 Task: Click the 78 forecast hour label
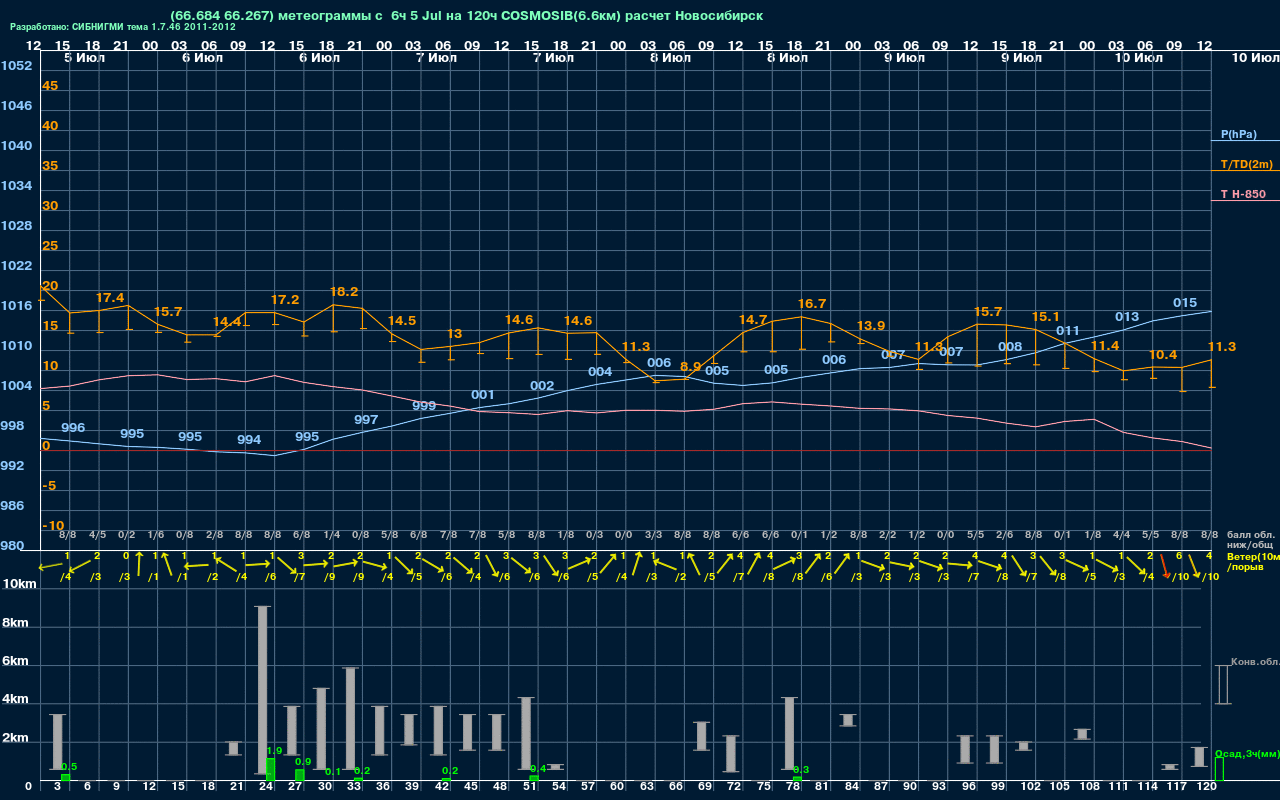click(x=792, y=788)
